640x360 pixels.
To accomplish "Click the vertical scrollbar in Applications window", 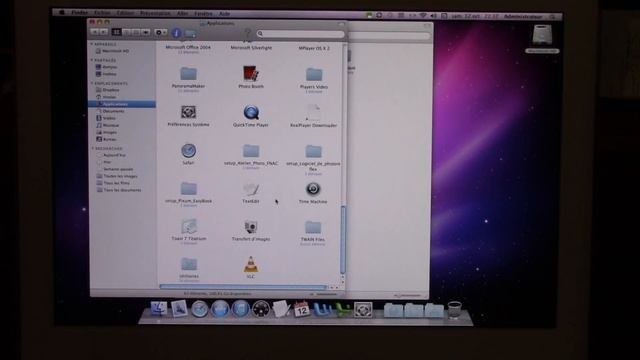I will [343, 240].
